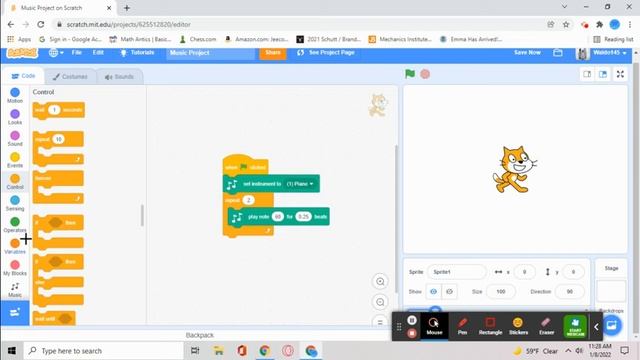Viewport: 640px width, 360px height.
Task: Select the Rectangle tool in recorder toolbar
Action: click(x=490, y=326)
